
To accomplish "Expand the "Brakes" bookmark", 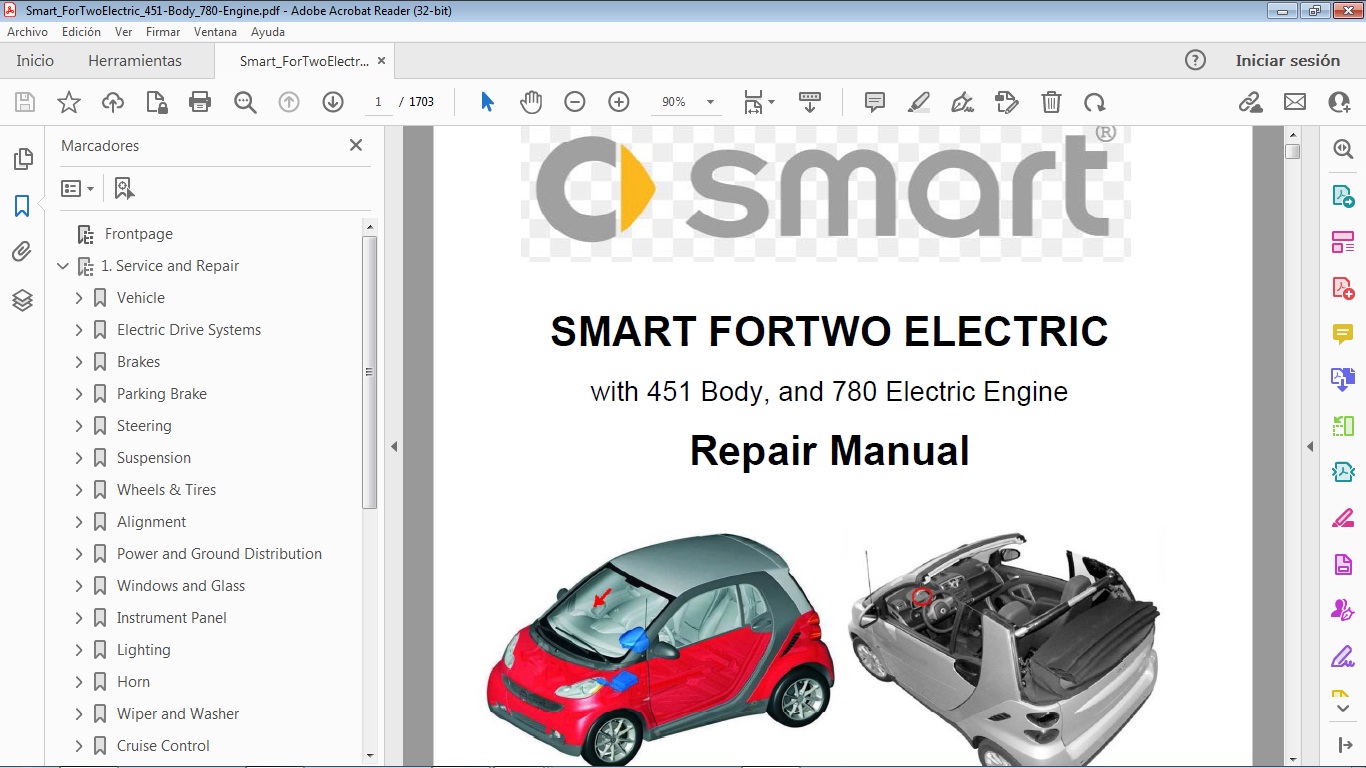I will point(80,361).
